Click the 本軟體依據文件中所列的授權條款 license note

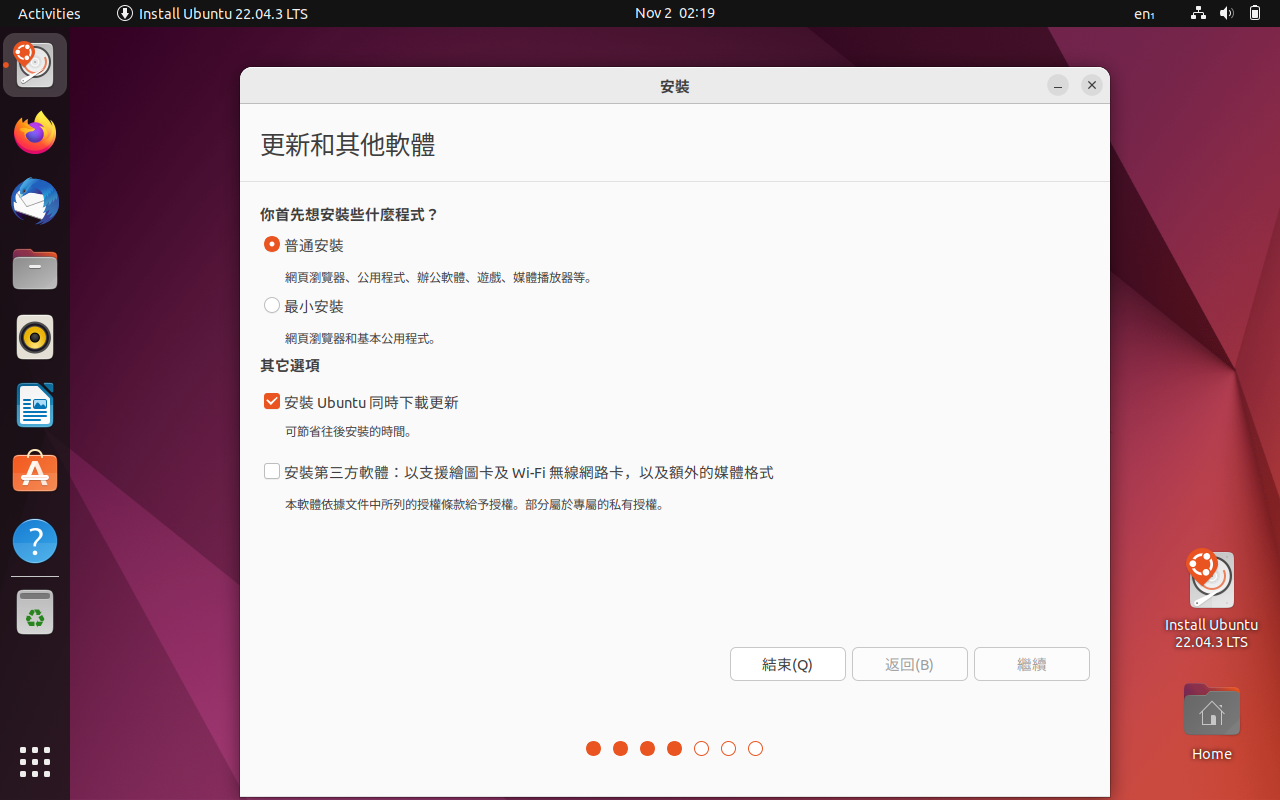coord(475,505)
